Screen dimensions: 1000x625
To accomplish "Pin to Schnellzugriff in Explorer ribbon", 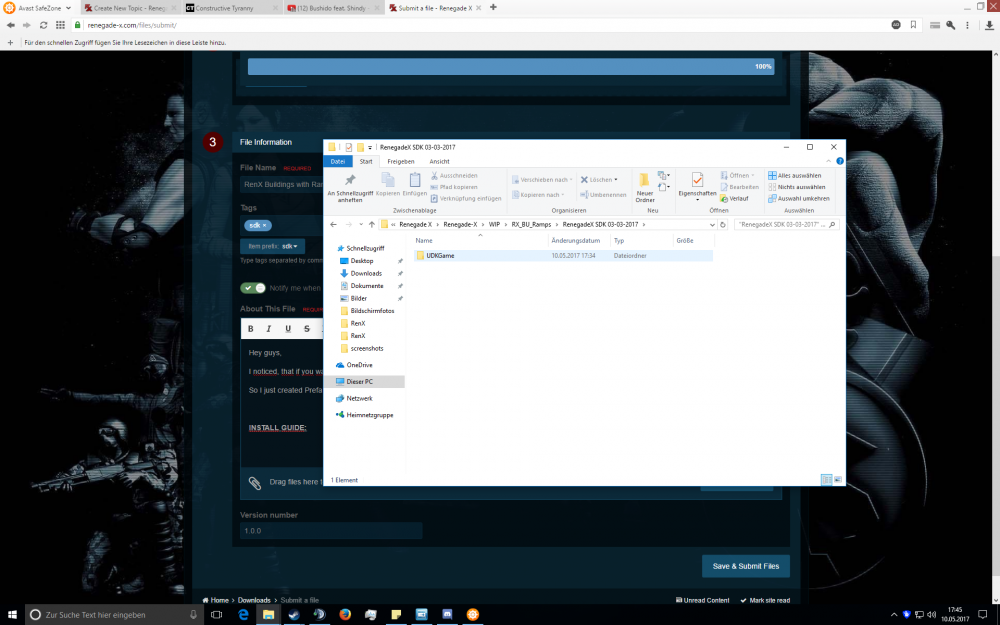I will pos(349,188).
